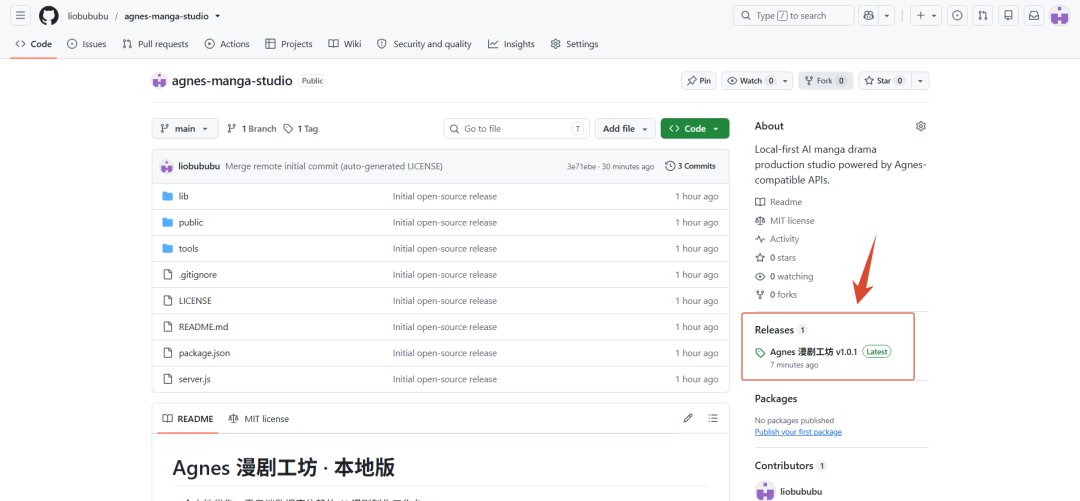Switch to the Code tab
The height and width of the screenshot is (501, 1080).
coord(34,44)
